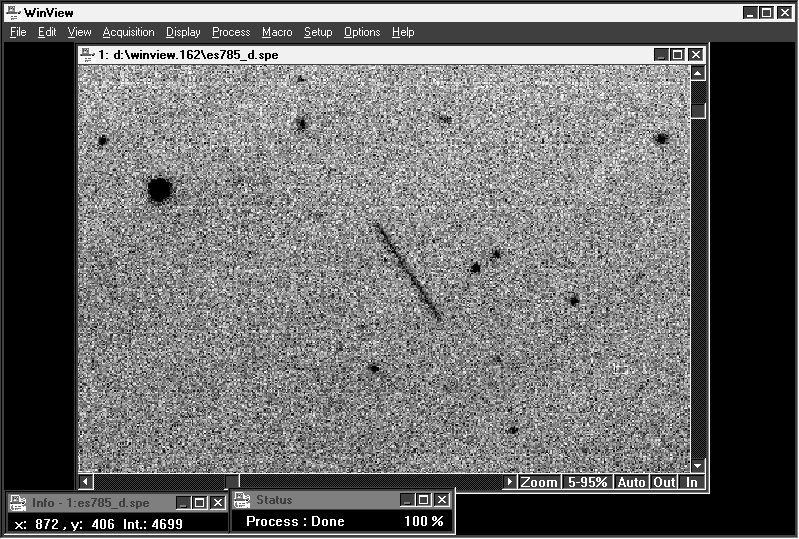Close the Status panel window
Viewport: 799px width, 539px height.
442,500
